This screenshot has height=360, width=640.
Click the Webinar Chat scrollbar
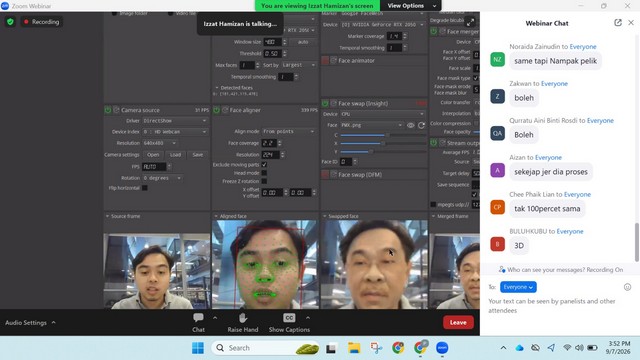tap(636, 242)
